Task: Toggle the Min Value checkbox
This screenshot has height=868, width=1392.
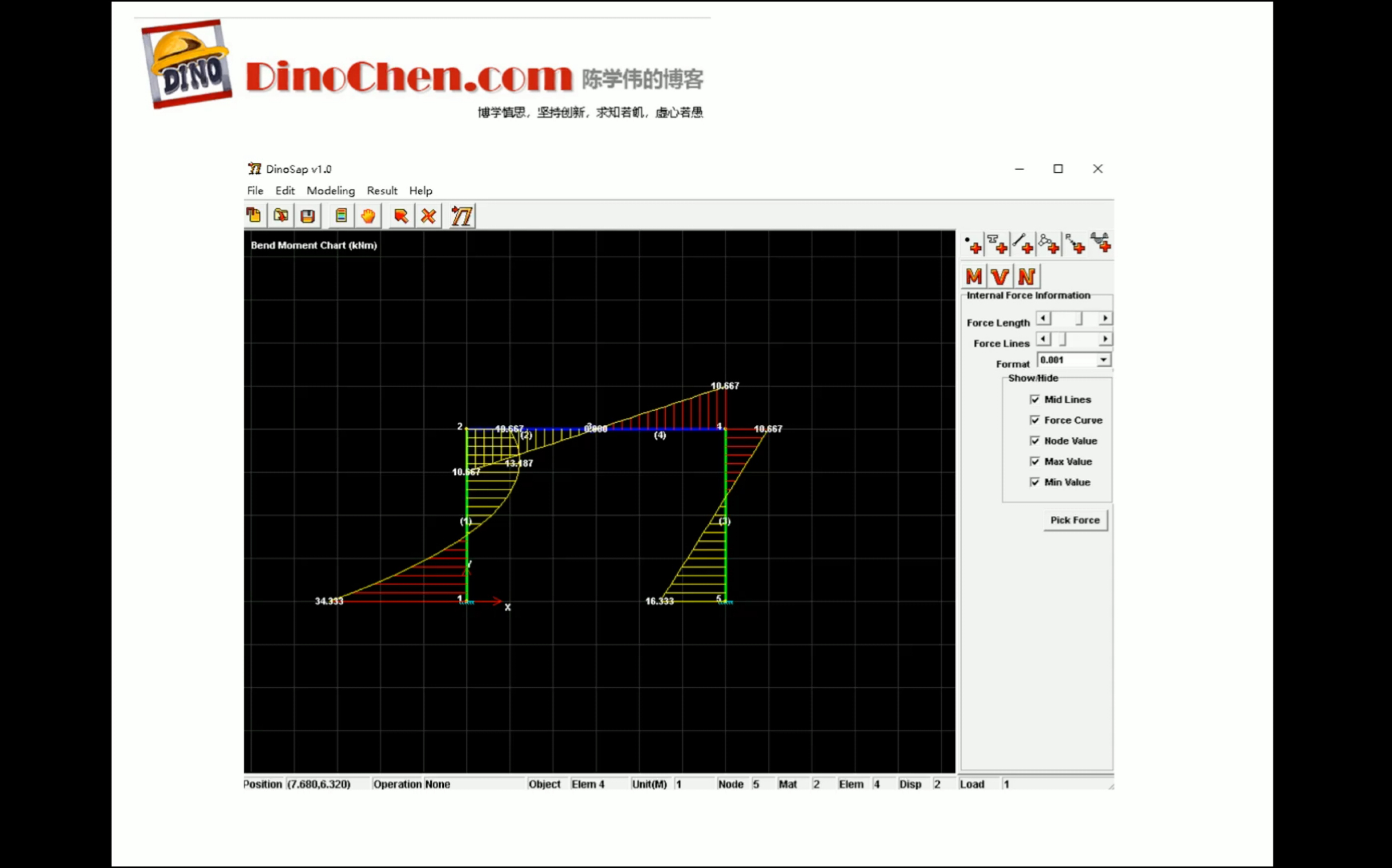Action: click(x=1033, y=482)
